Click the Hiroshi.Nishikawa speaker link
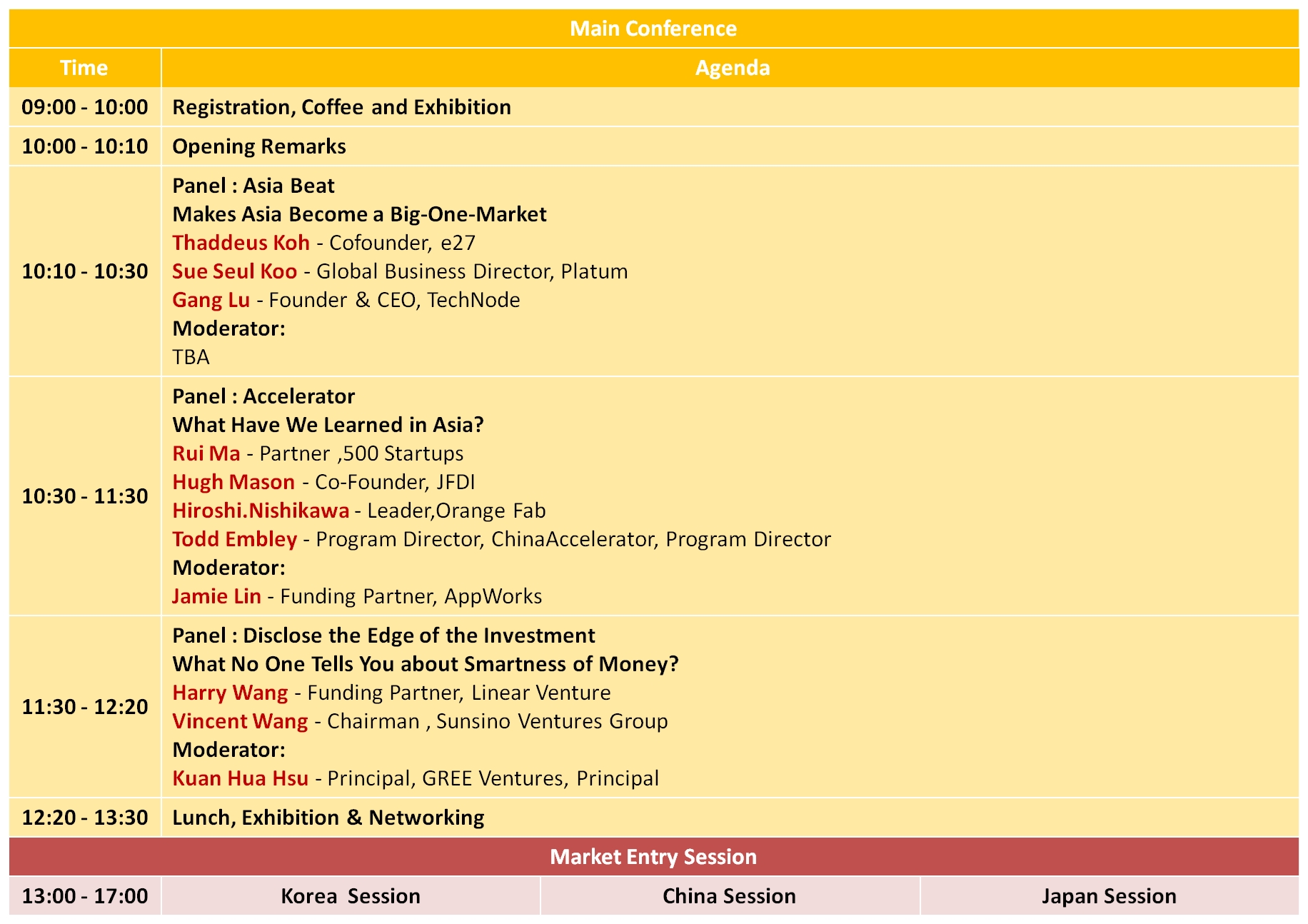The image size is (1308, 924). [261, 511]
